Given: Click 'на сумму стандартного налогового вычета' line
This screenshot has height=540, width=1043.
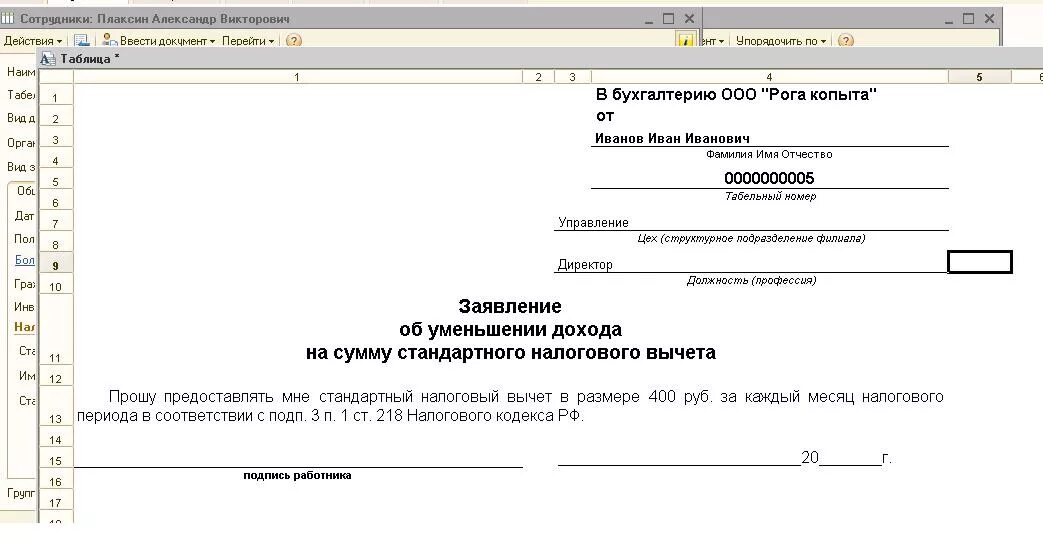Looking at the screenshot, I should (x=510, y=352).
